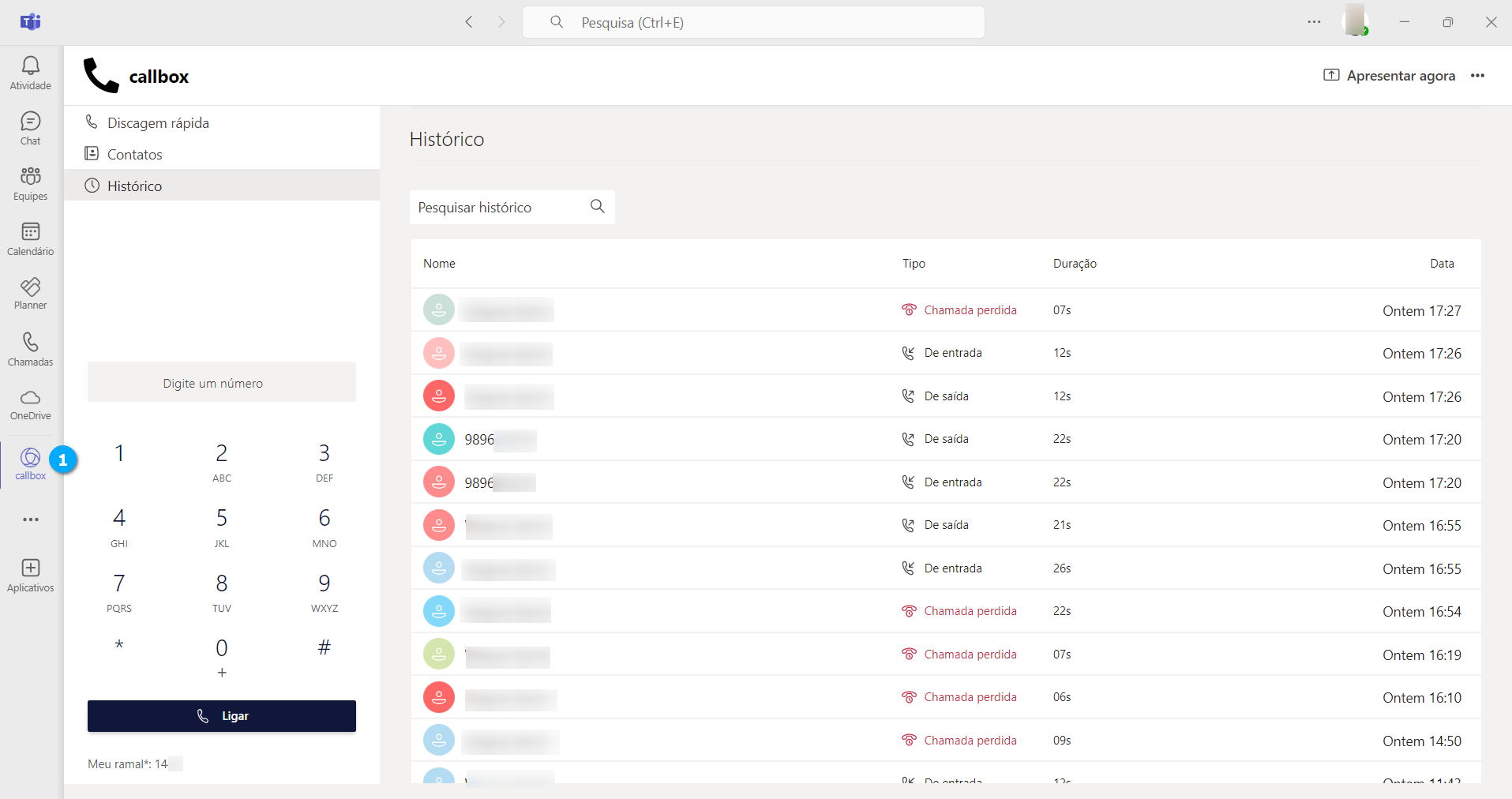This screenshot has width=1512, height=799.
Task: Click Apresentar agora button
Action: pyautogui.click(x=1390, y=76)
